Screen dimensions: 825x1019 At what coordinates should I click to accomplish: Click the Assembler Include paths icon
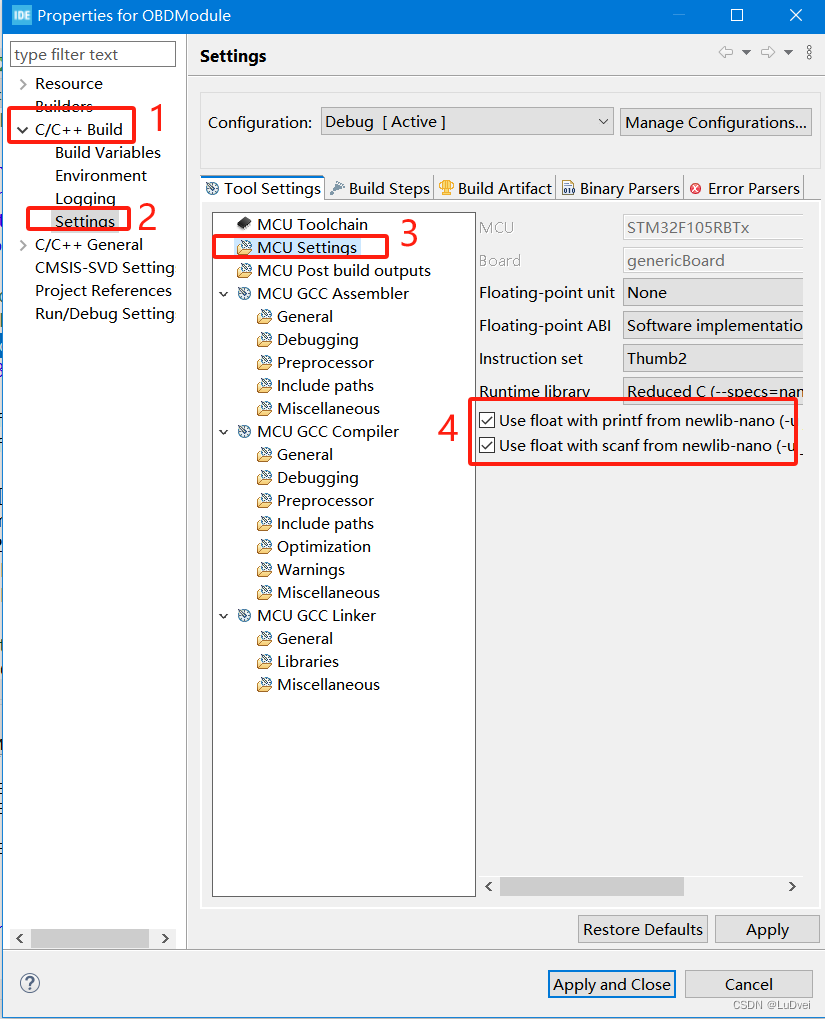[x=265, y=385]
